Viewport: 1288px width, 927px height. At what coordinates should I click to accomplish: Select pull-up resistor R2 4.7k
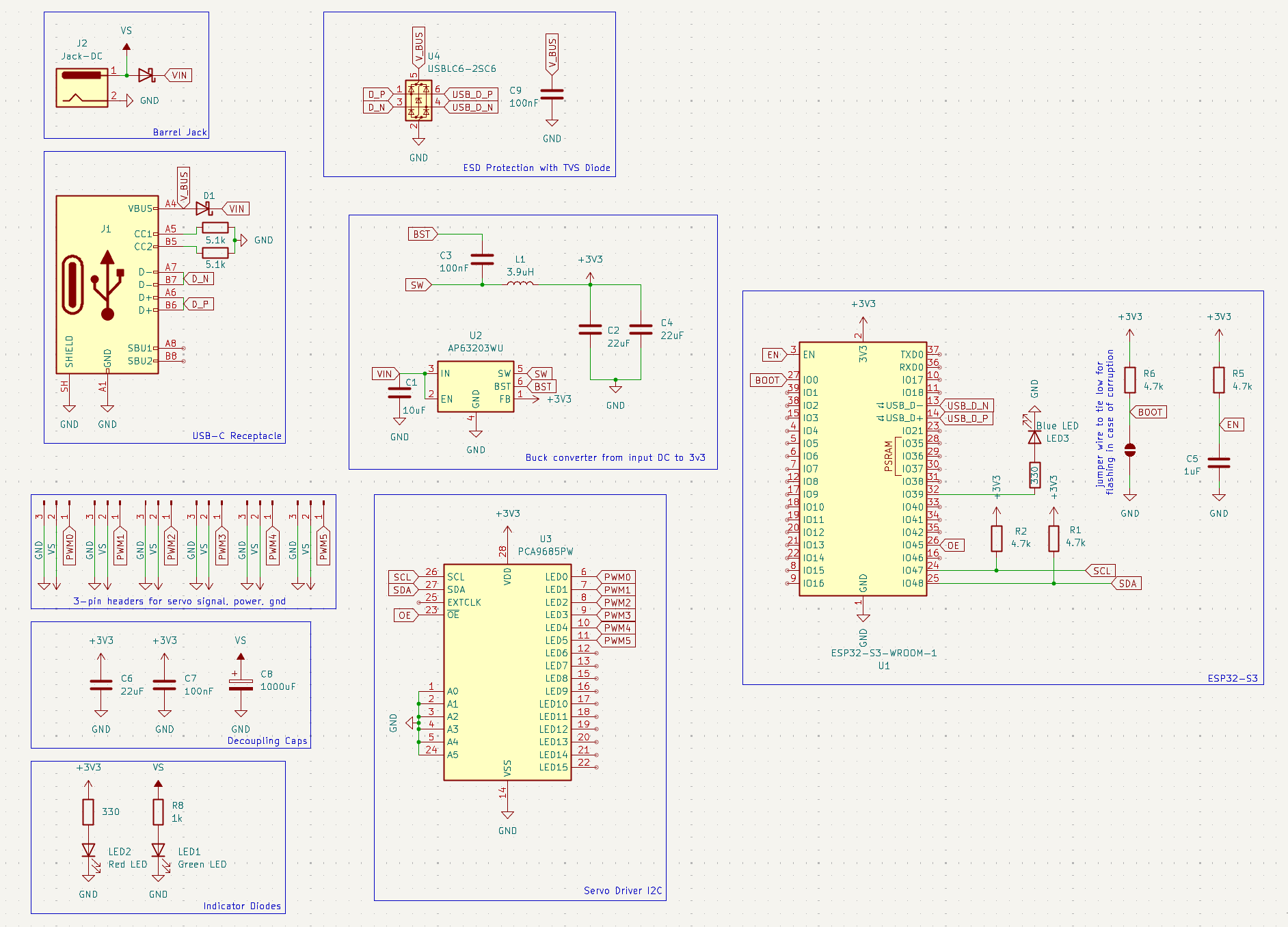pos(997,539)
